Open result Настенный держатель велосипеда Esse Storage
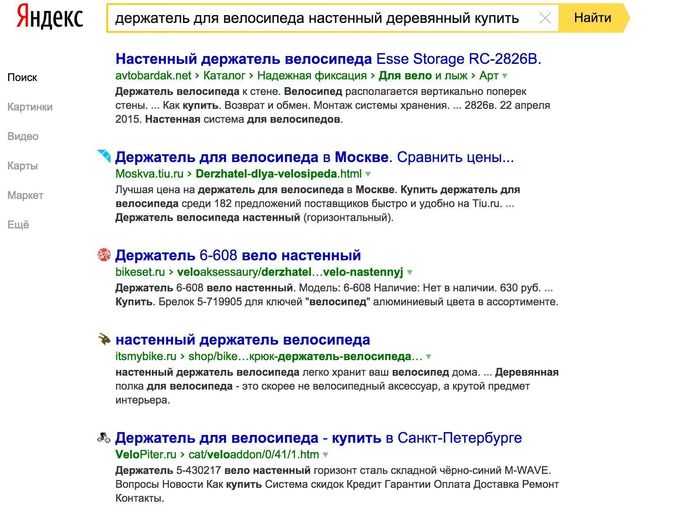 coord(328,59)
